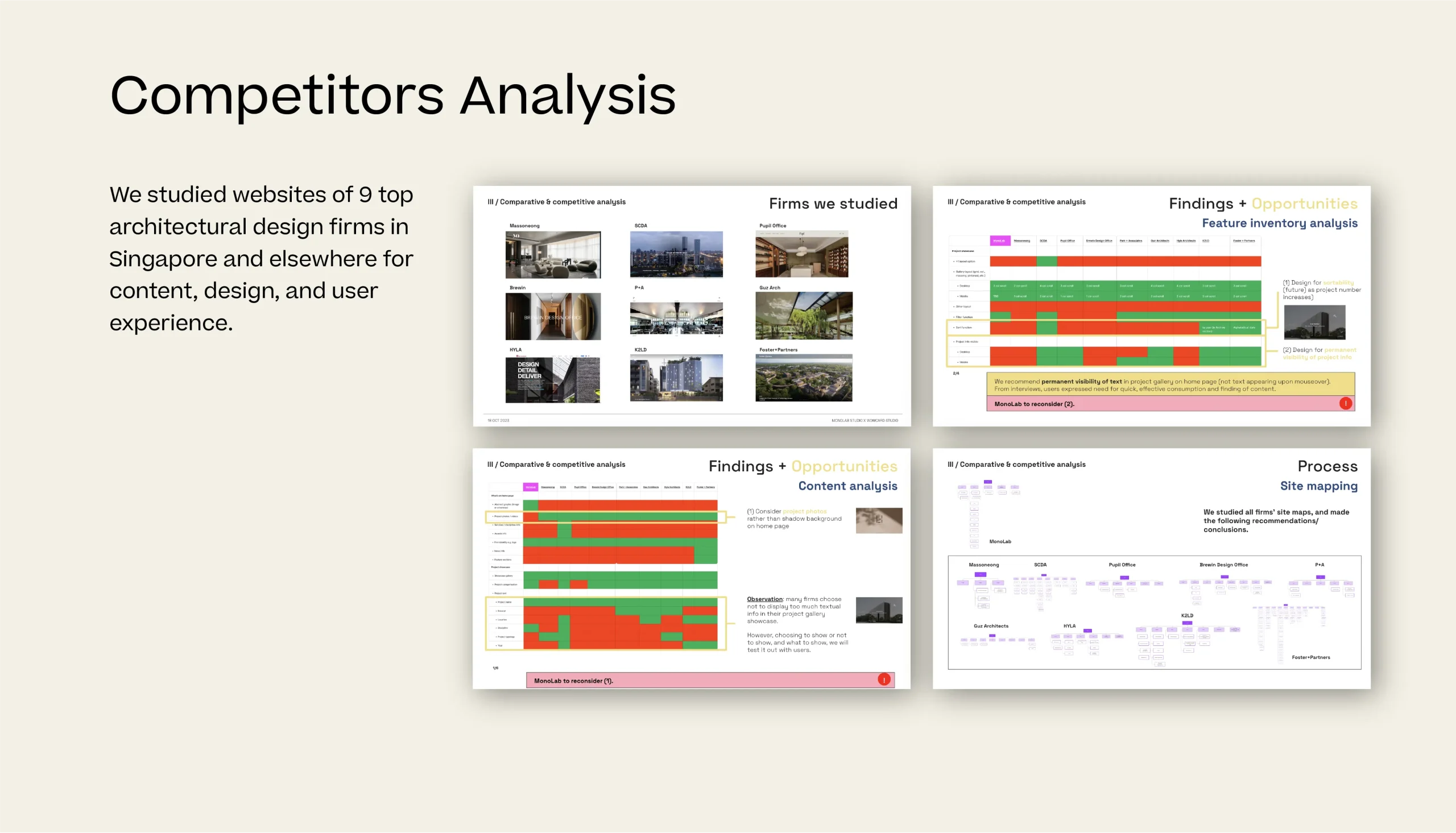The height and width of the screenshot is (833, 1456).
Task: Click the building image beside the sortability note
Action: pyautogui.click(x=1314, y=322)
